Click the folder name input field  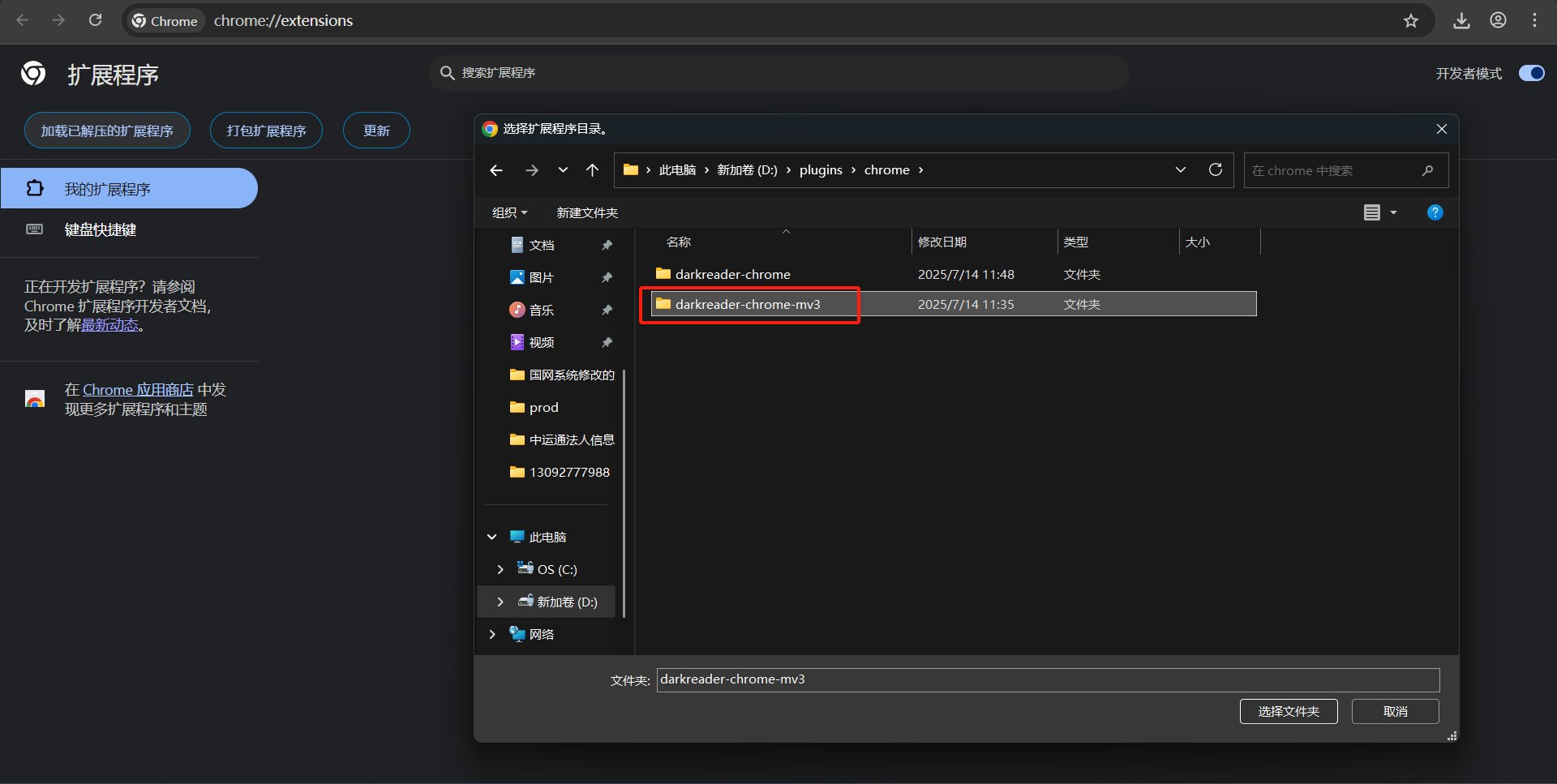pyautogui.click(x=1048, y=679)
